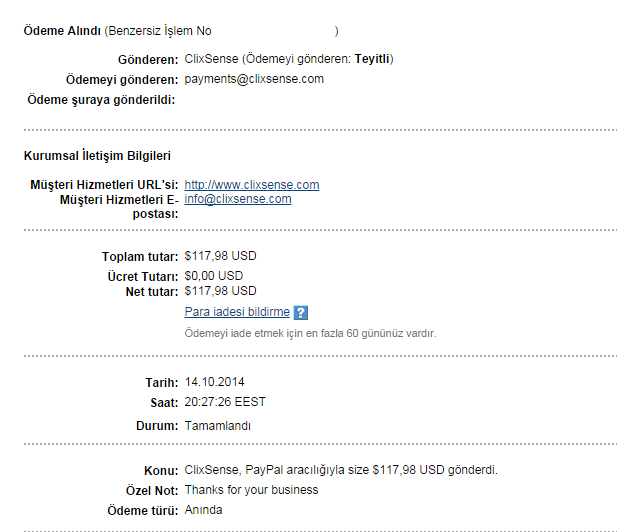Click the Net tutar $117,98 USD amount
Viewport: 617px width, 532px height.
(x=220, y=291)
